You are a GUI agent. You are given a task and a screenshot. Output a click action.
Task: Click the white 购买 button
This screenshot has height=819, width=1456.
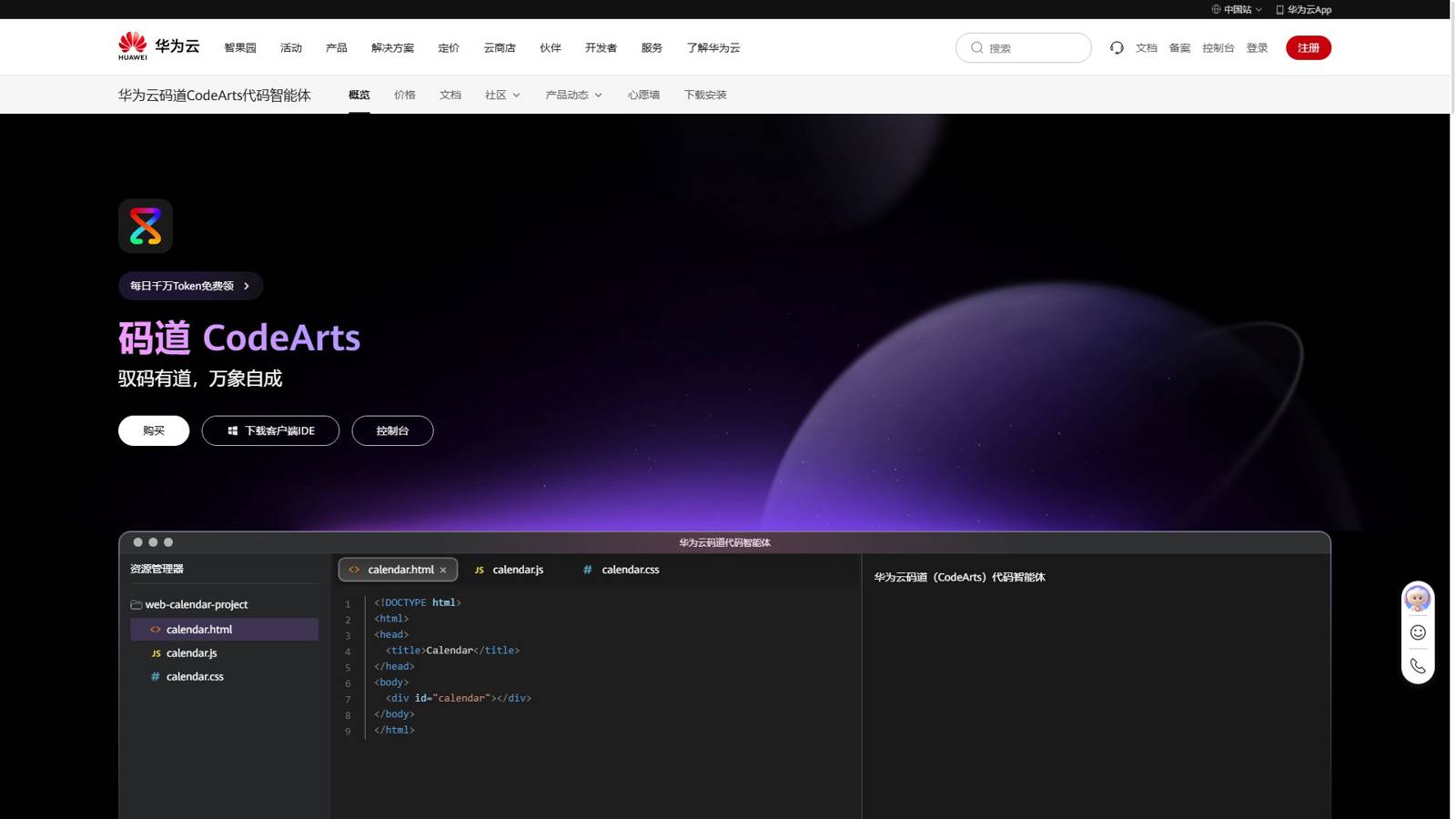(154, 430)
